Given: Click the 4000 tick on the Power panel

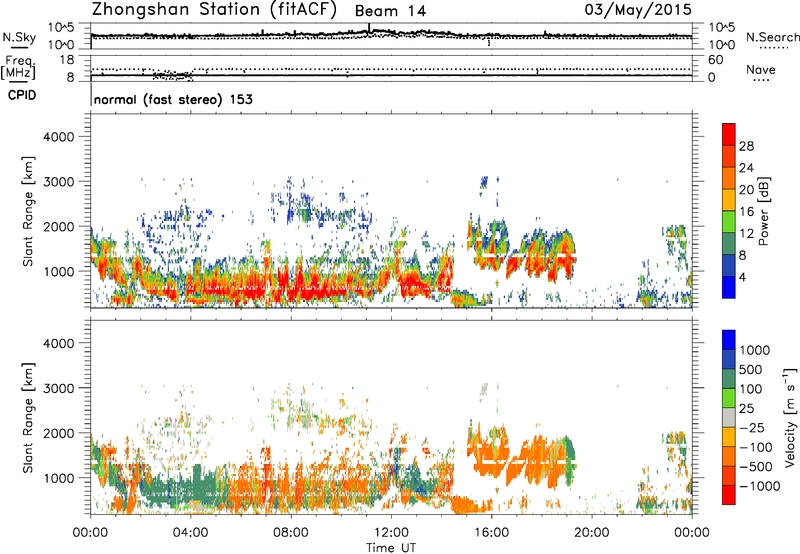Looking at the screenshot, I should coord(58,137).
